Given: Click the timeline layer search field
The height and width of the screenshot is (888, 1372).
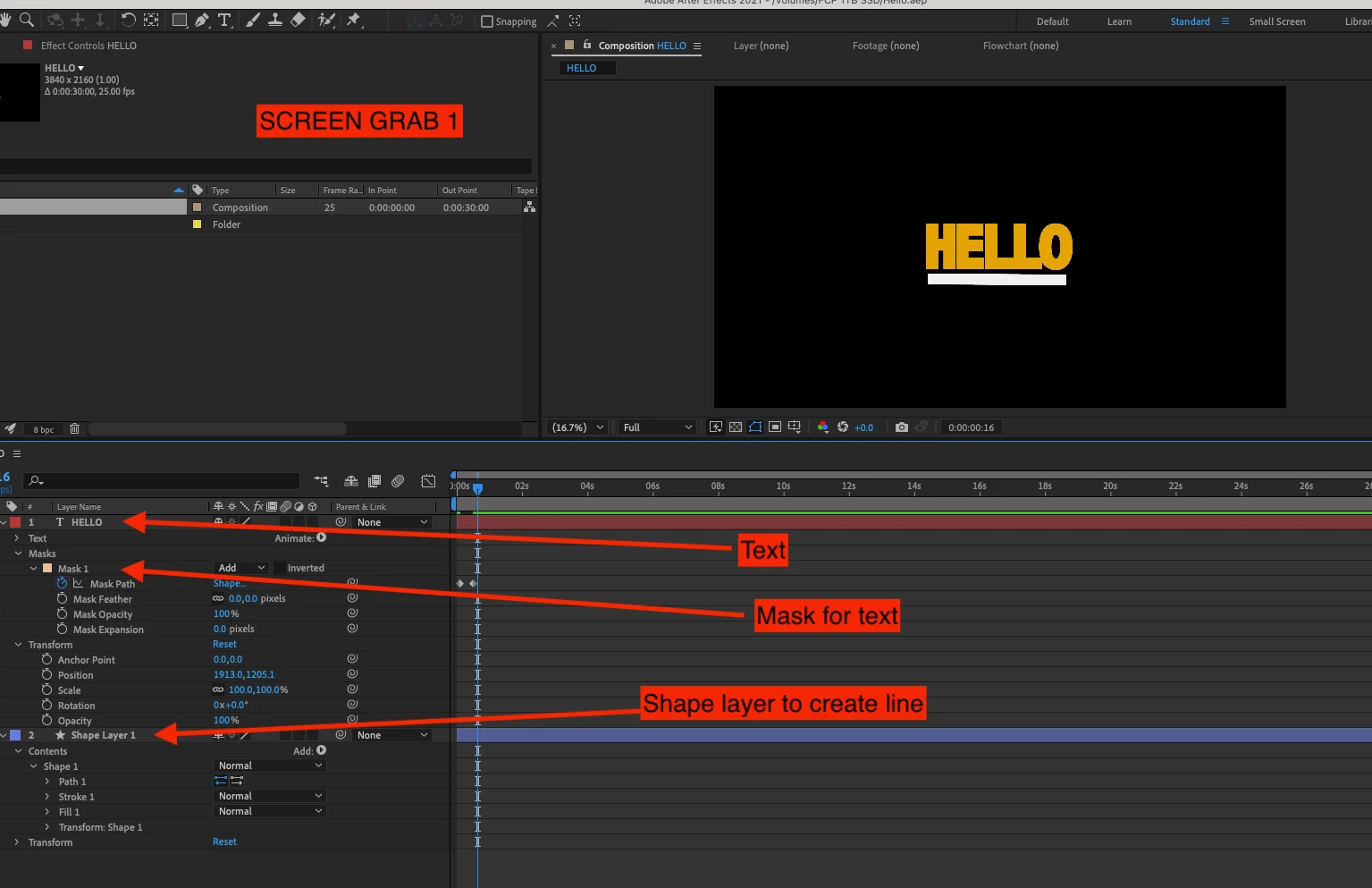Looking at the screenshot, I should [161, 481].
